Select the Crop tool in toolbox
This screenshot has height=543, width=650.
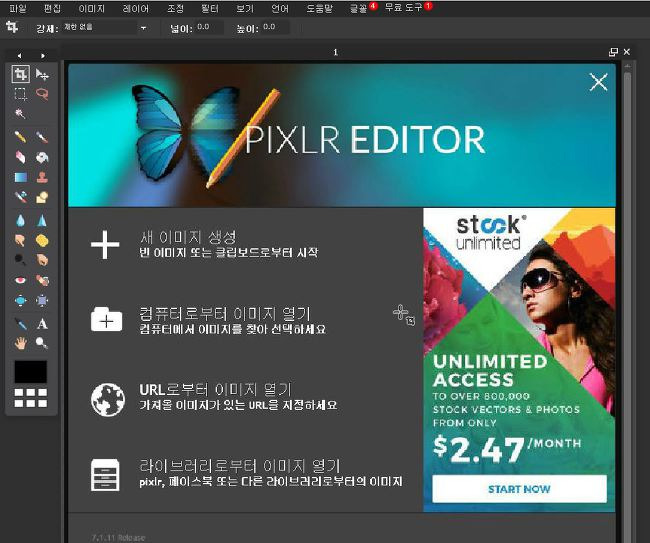coord(20,74)
